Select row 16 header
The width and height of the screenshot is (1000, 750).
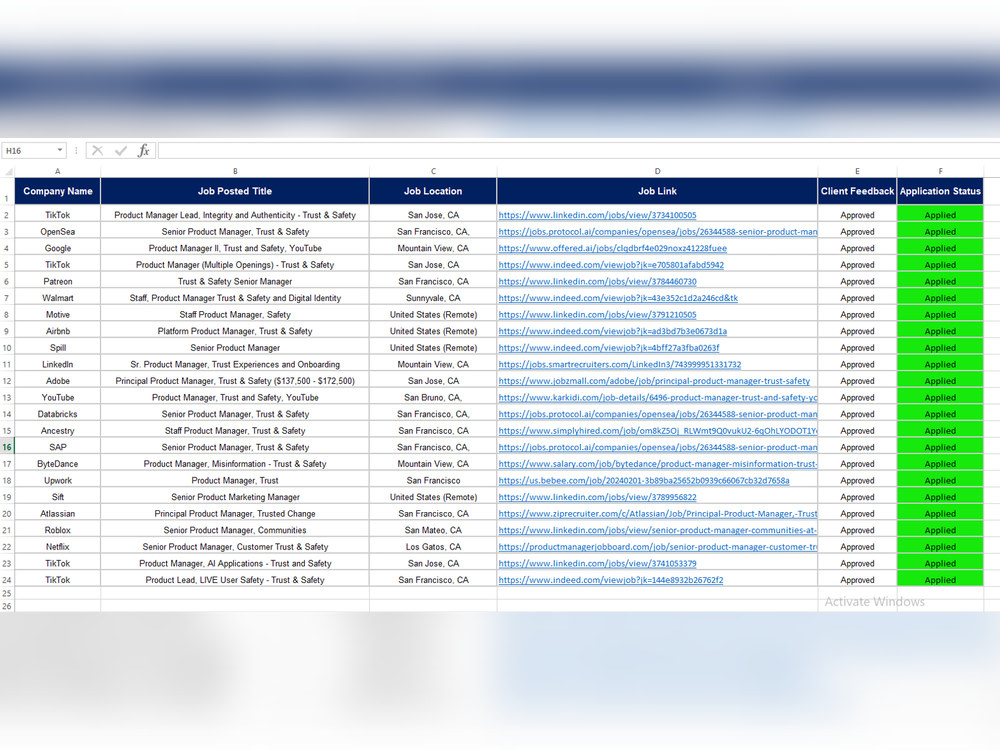pyautogui.click(x=7, y=447)
